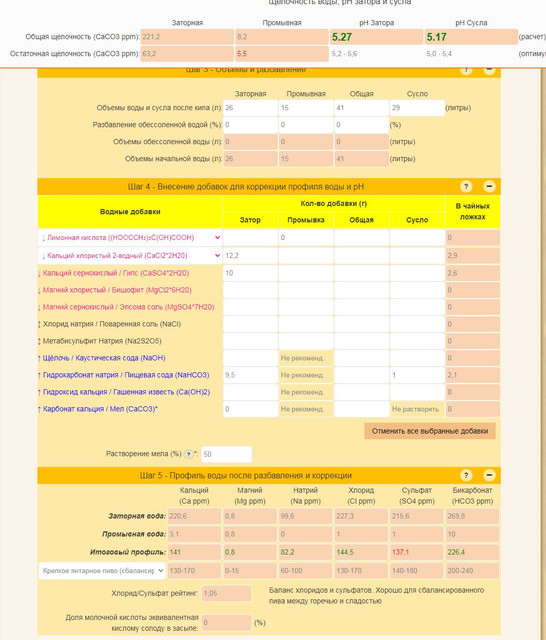
Task: Click sparge water volume field showing 15
Action: [306, 108]
